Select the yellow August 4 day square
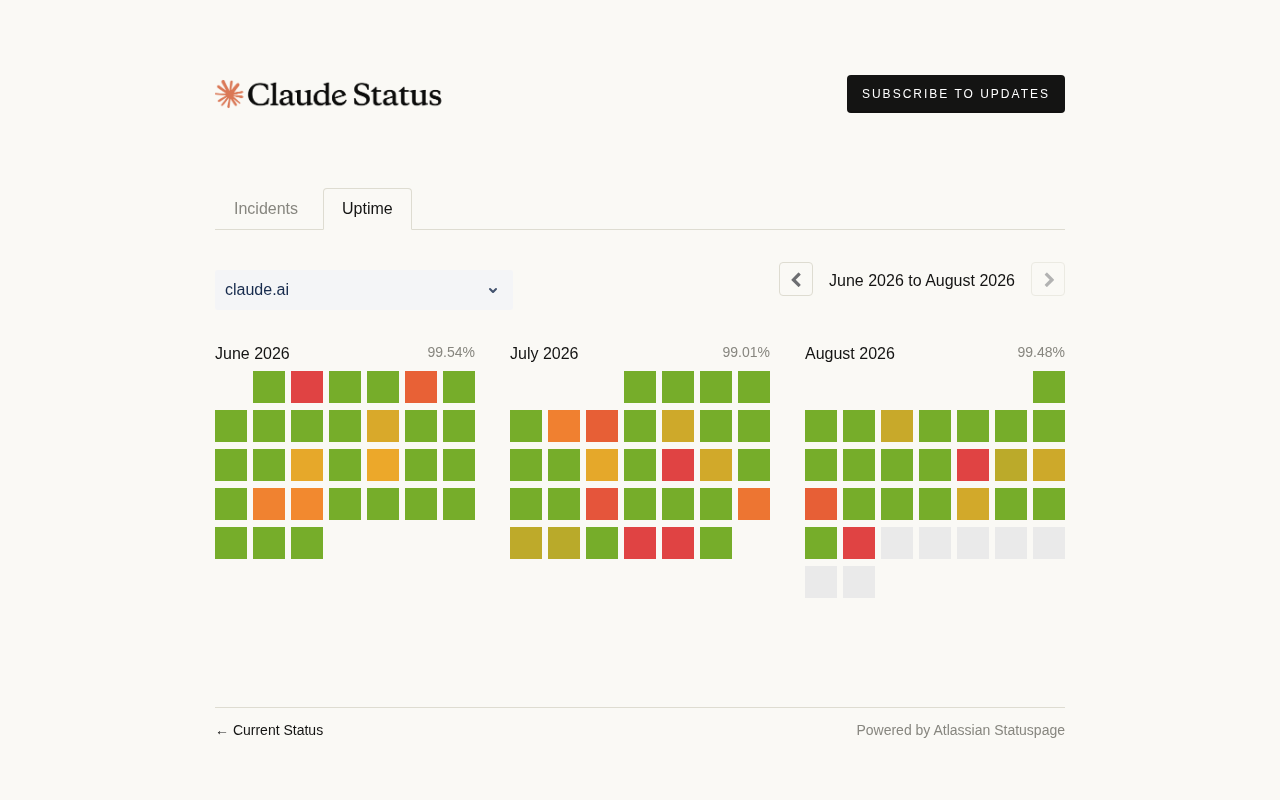The image size is (1280, 800). tap(897, 426)
